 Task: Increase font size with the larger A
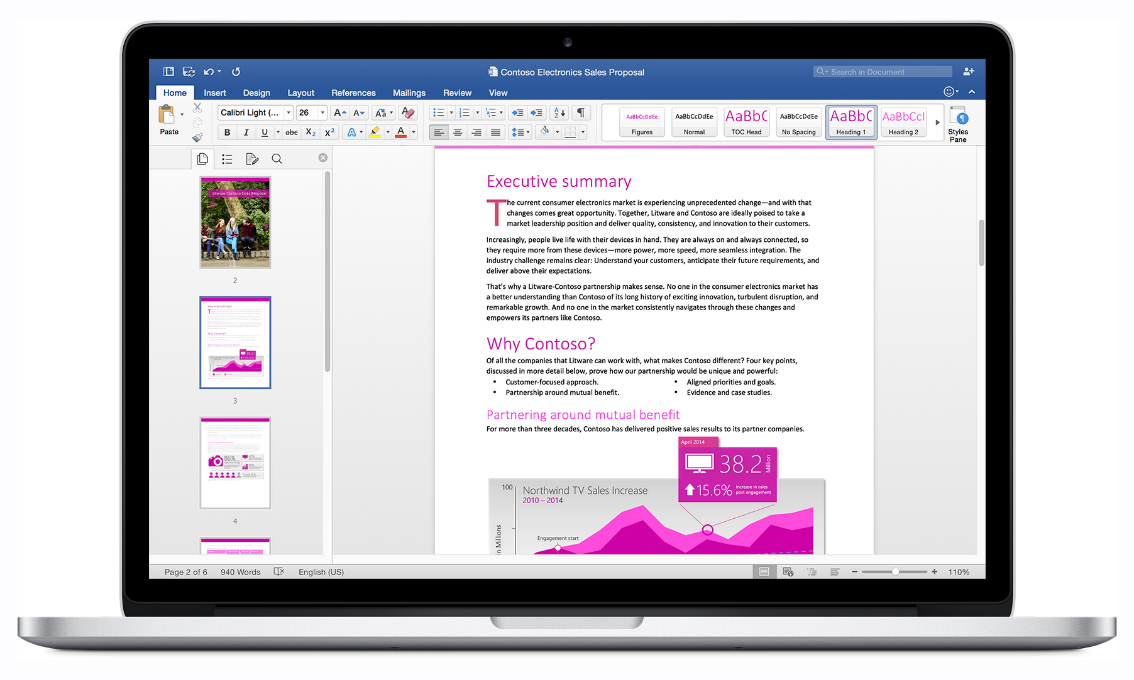tap(339, 113)
